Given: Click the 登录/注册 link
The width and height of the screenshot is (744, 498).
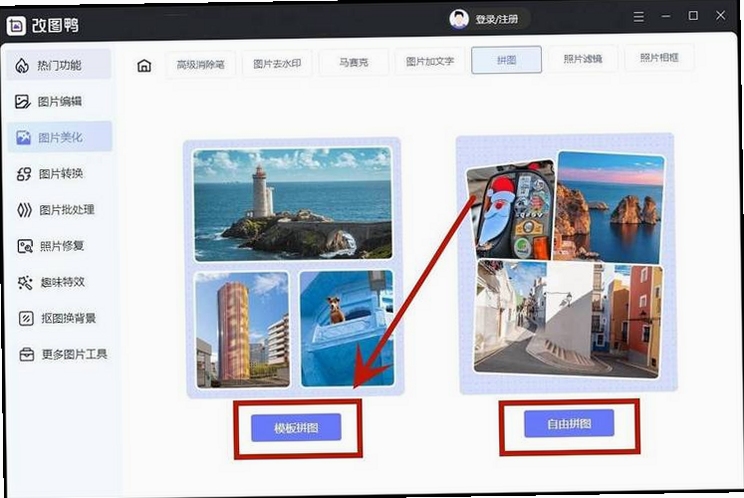Looking at the screenshot, I should pyautogui.click(x=496, y=19).
